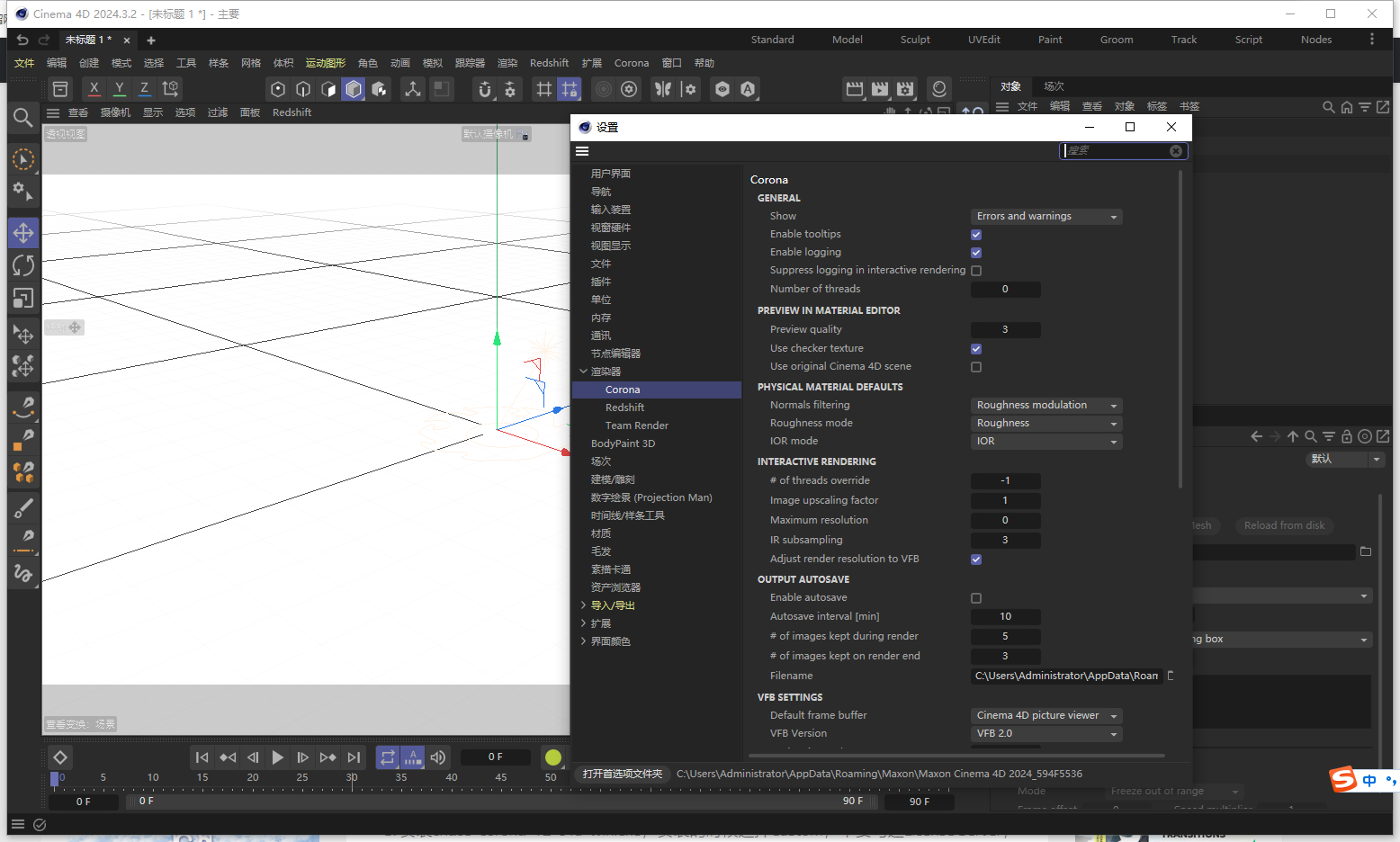Viewport: 1400px width, 842px height.
Task: Expand the 界面颜色 tree node
Action: point(583,641)
